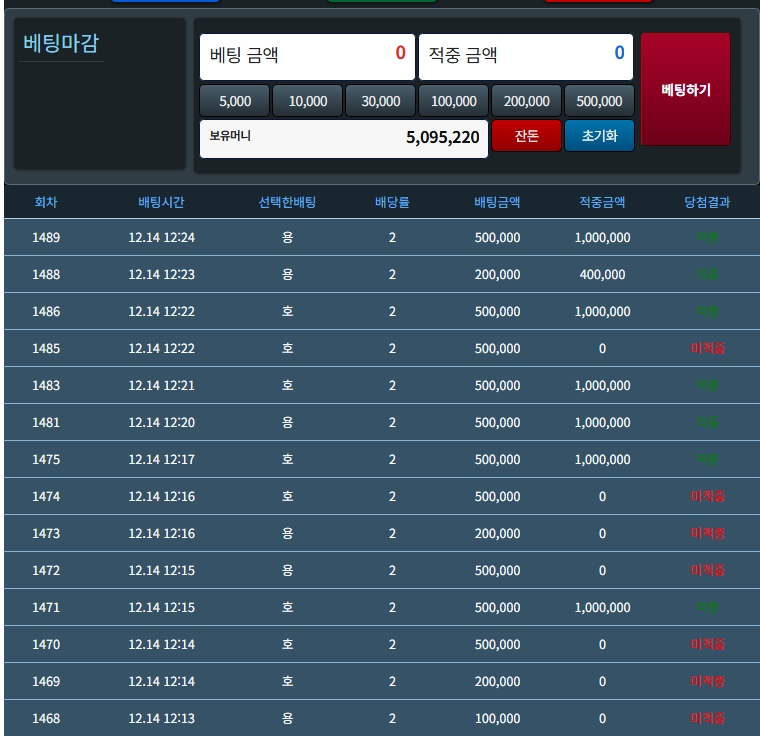The width and height of the screenshot is (760, 736).
Task: Click the 배팅시간 column header
Action: point(162,202)
